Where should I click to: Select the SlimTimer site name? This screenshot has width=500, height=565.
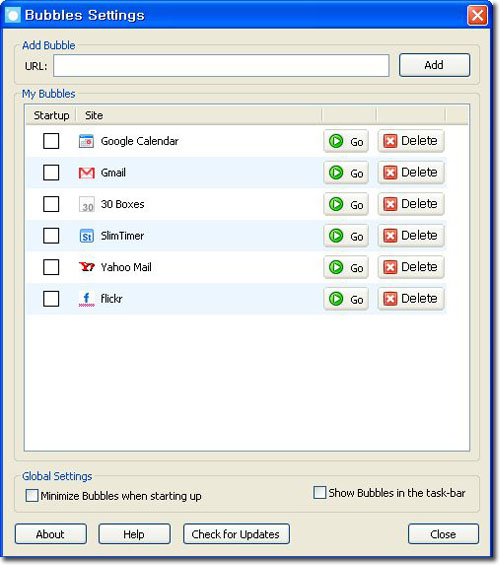(x=122, y=236)
